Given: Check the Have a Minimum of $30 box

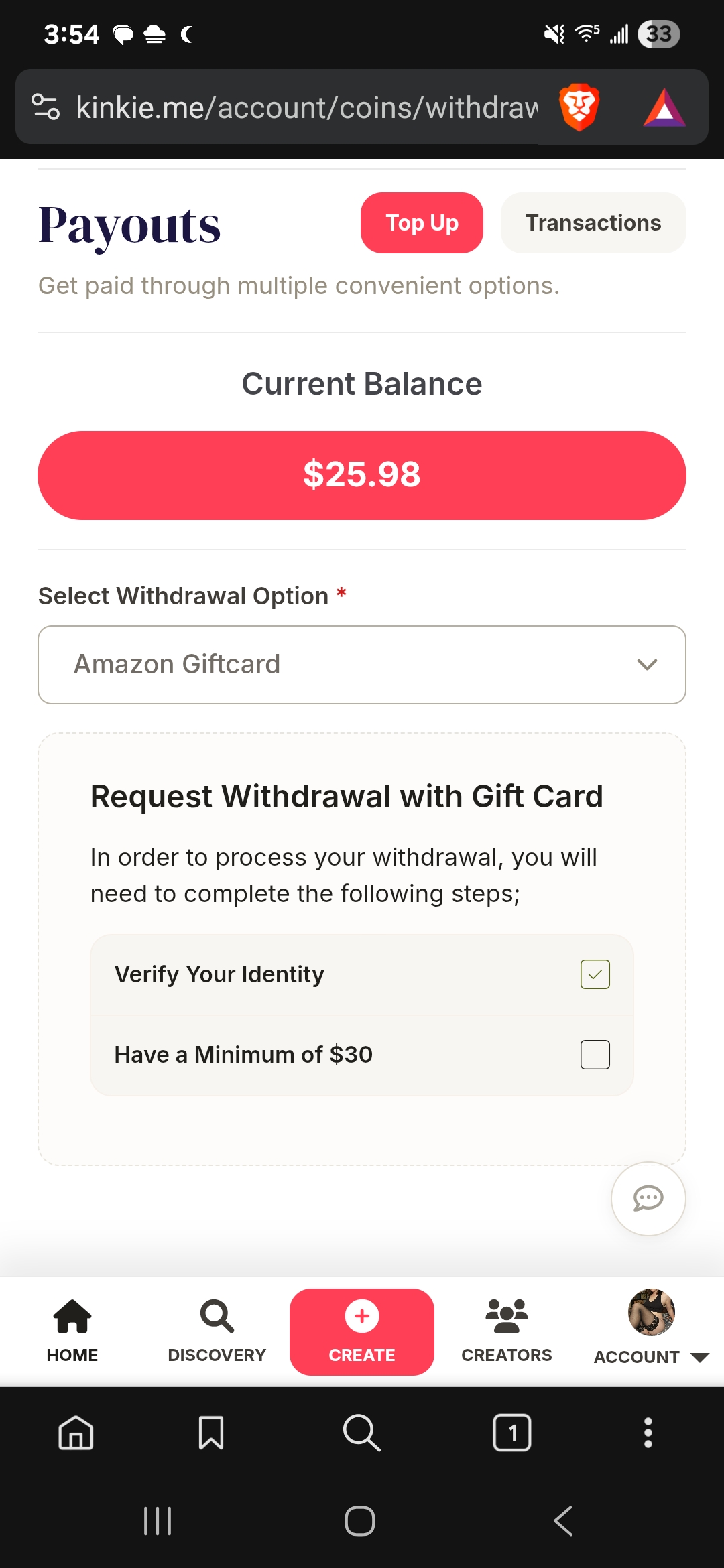Looking at the screenshot, I should tap(595, 1055).
